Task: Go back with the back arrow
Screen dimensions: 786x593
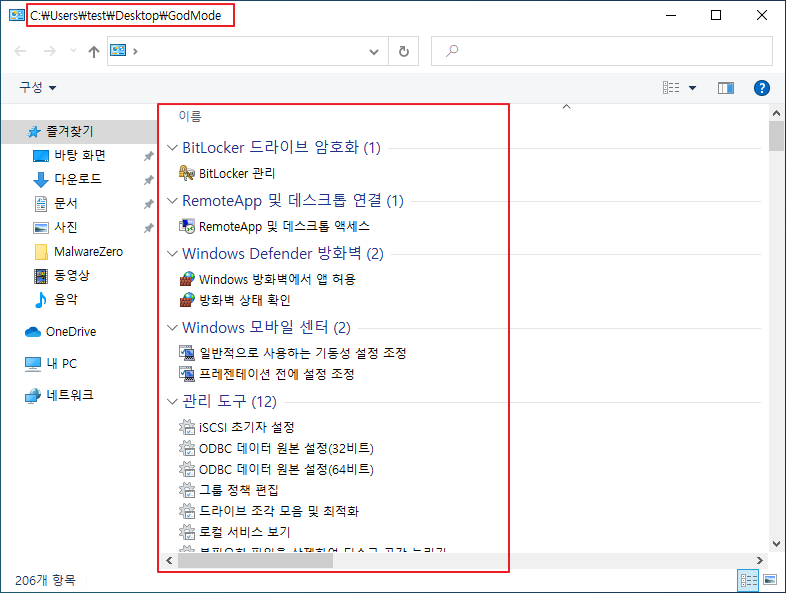Action: [20, 51]
